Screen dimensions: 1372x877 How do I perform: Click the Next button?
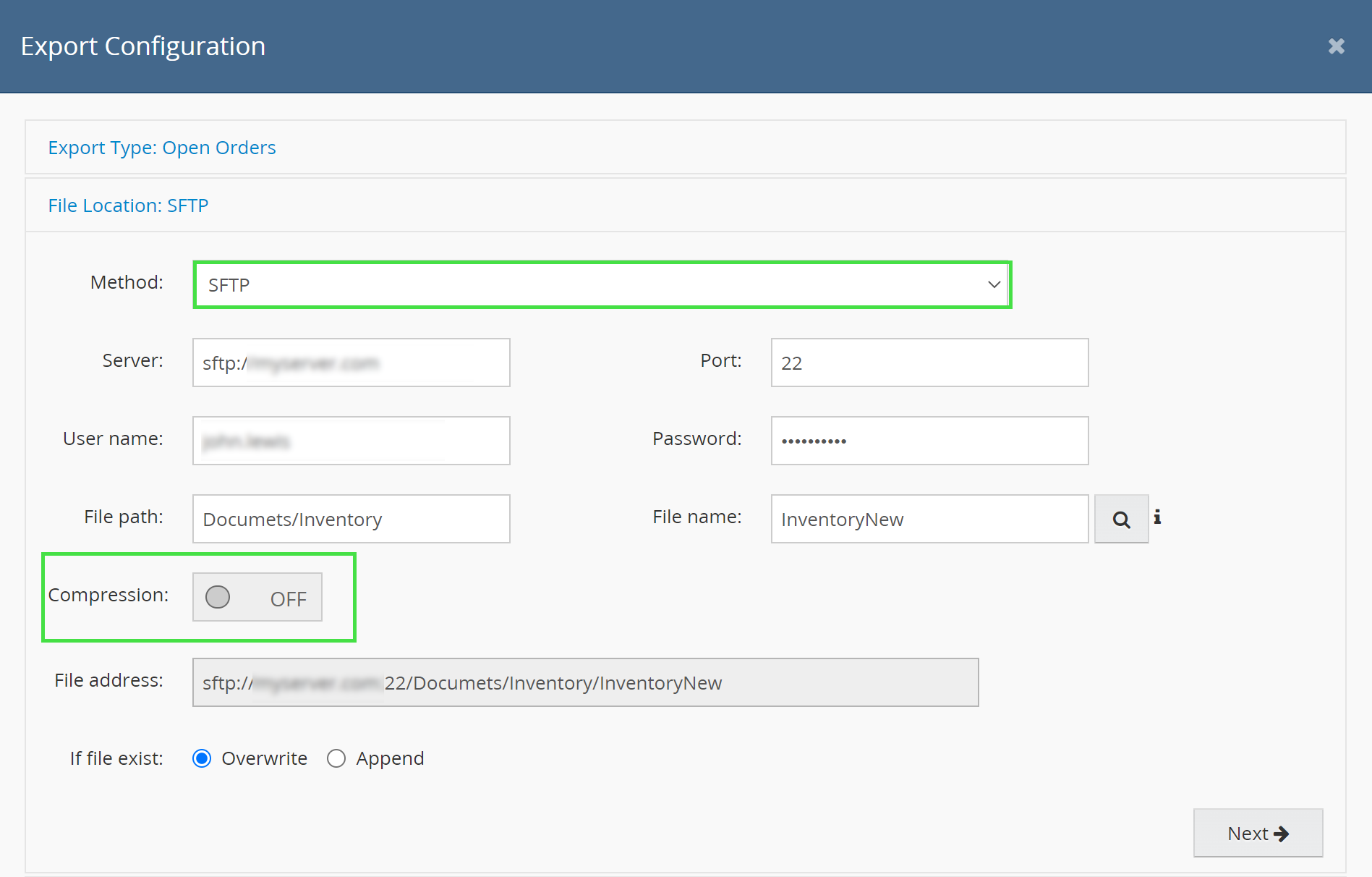(1258, 834)
